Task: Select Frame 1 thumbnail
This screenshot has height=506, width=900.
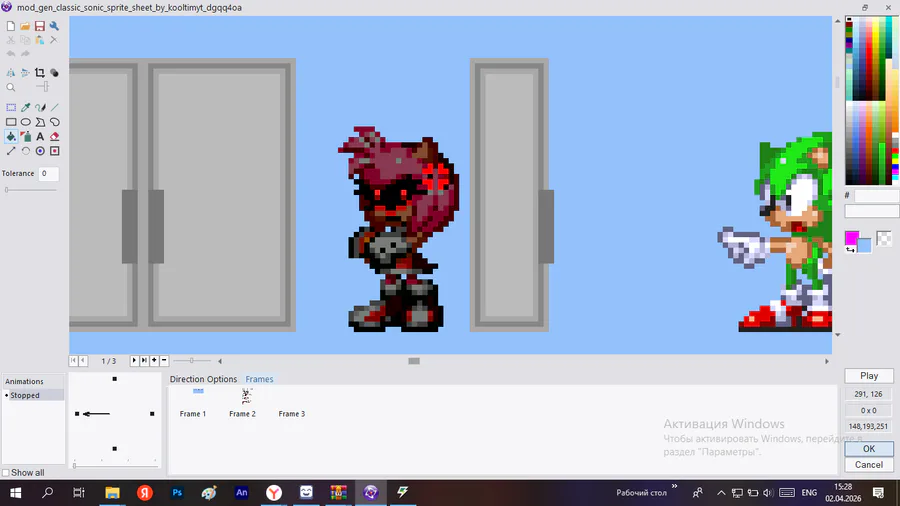Action: 193,403
